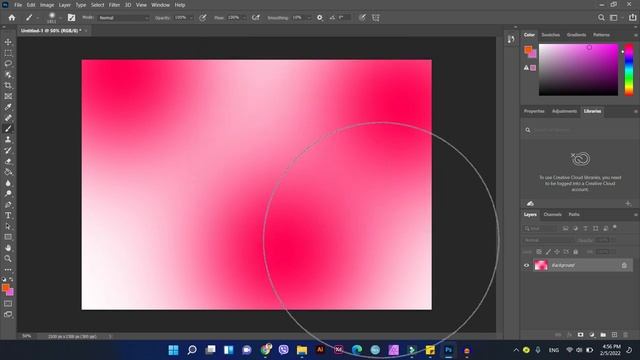This screenshot has height=360, width=640.
Task: Select the Frame tool
Action: point(8,96)
